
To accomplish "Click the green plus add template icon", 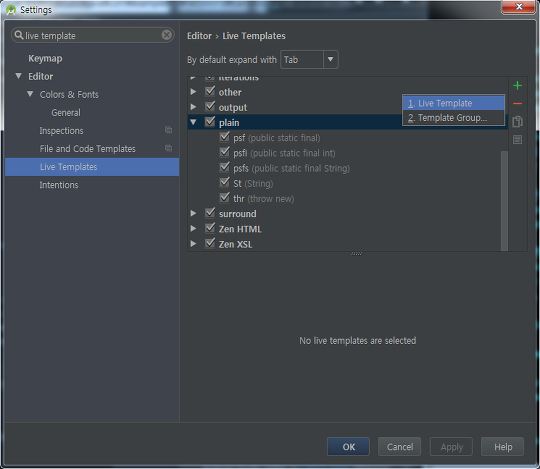I will pyautogui.click(x=517, y=85).
